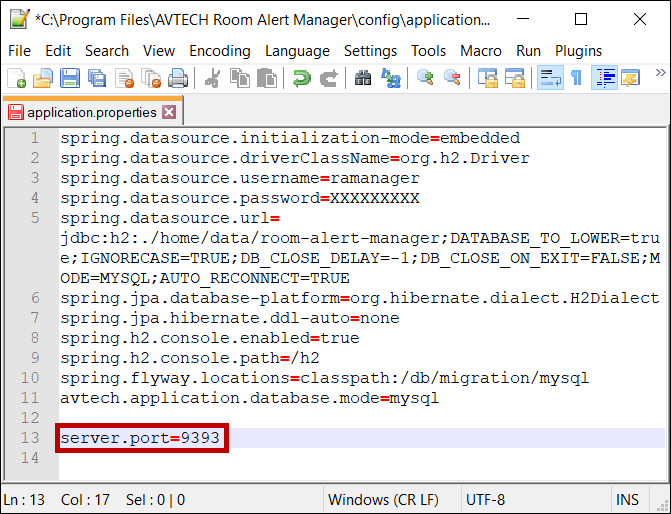Open the Language menu
Viewport: 671px width, 514px height.
click(297, 50)
